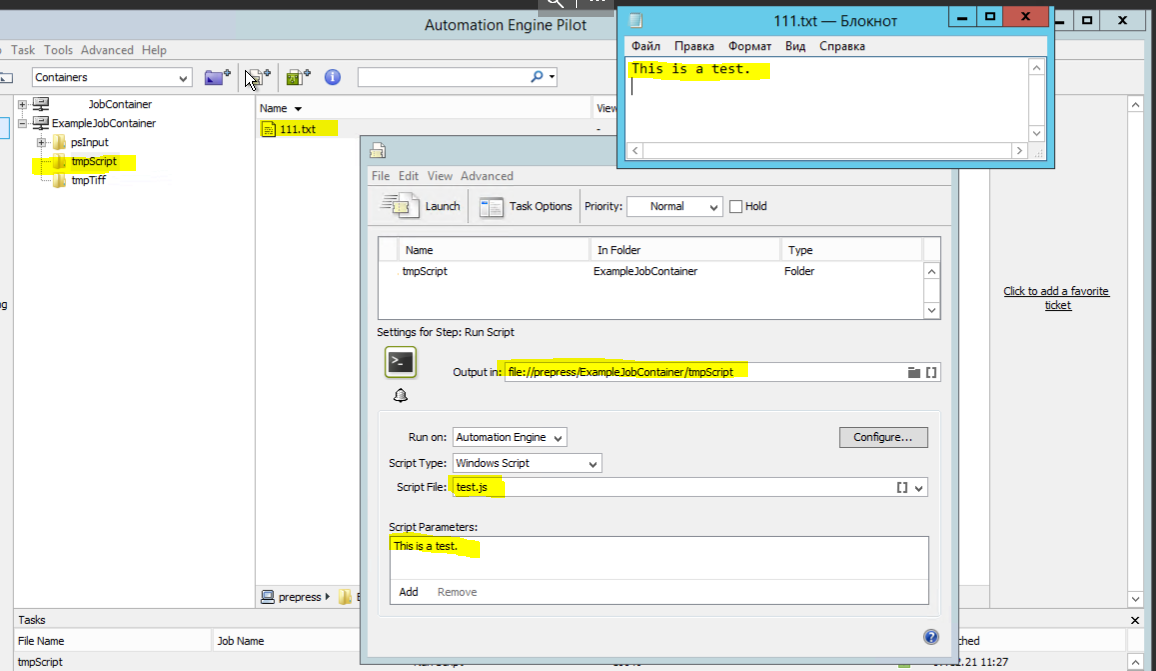Click SmartName brackets icon in Script File field

point(902,487)
